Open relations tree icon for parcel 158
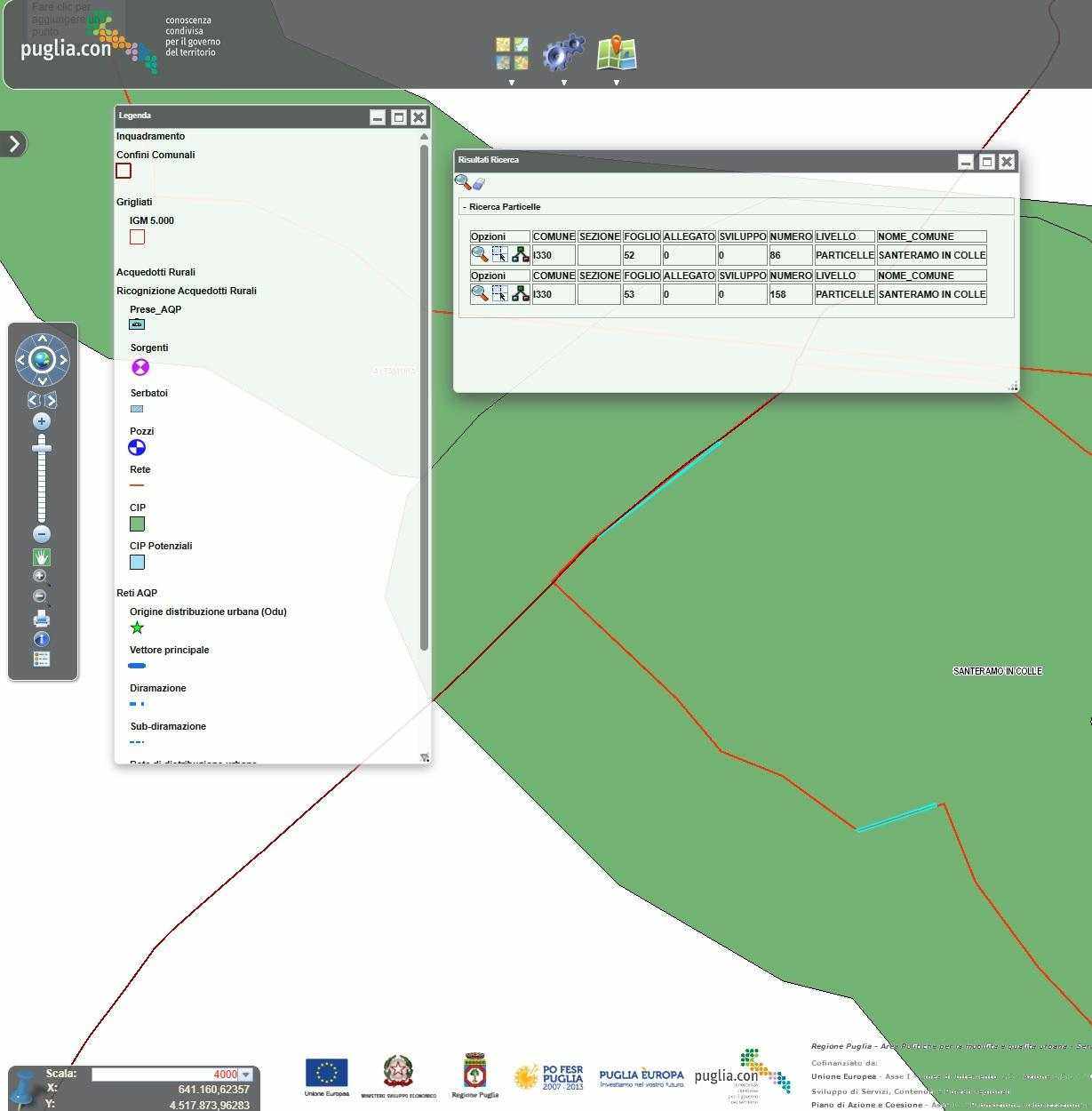The image size is (1092, 1111). click(x=521, y=293)
